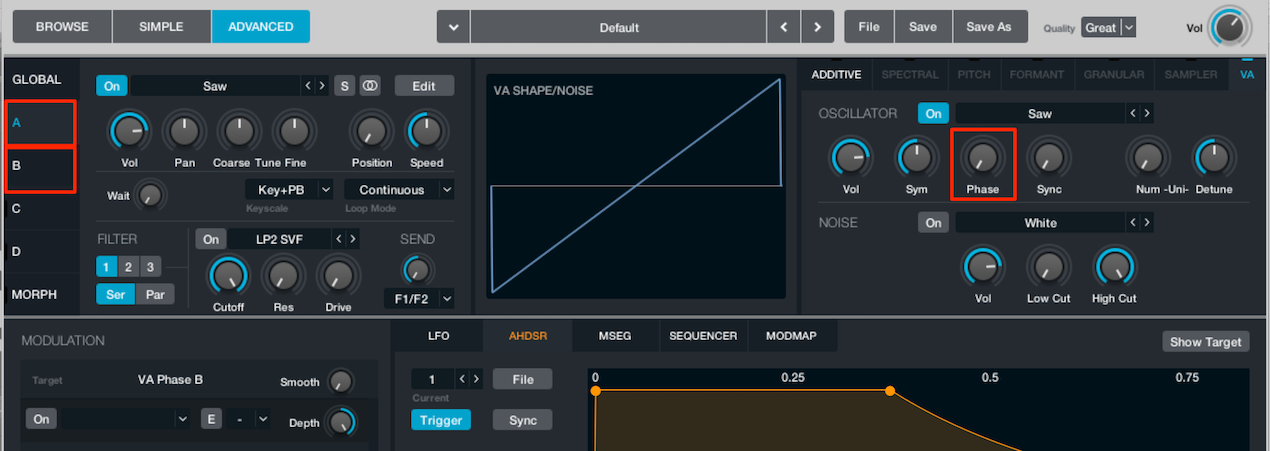The image size is (1270, 451).
Task: Open the MODMAP tab
Action: (791, 336)
